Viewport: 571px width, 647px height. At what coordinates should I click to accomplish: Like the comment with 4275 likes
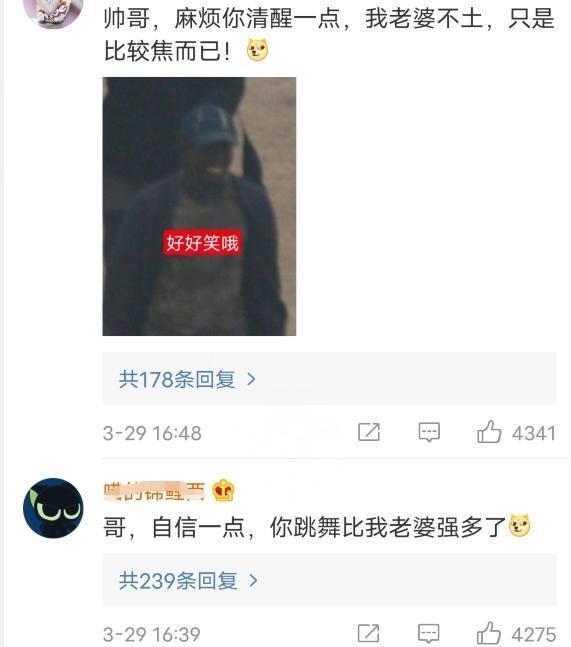click(x=489, y=633)
